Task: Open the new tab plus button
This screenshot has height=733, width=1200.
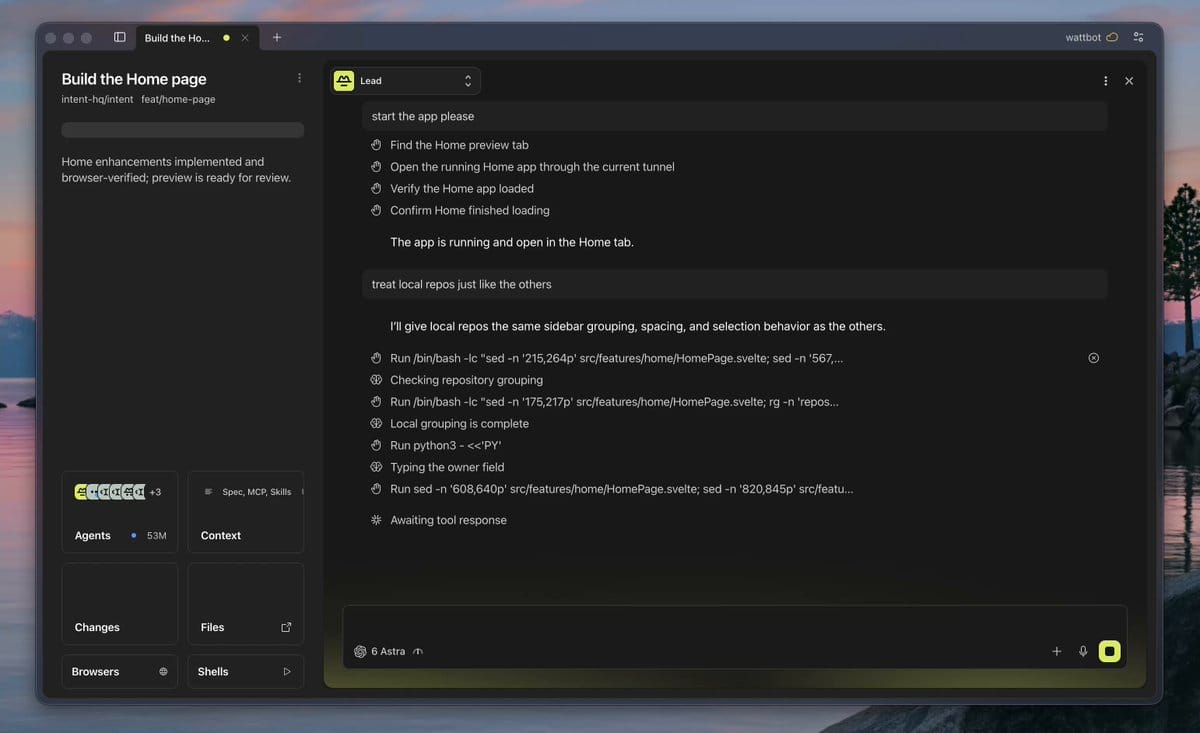Action: click(277, 37)
